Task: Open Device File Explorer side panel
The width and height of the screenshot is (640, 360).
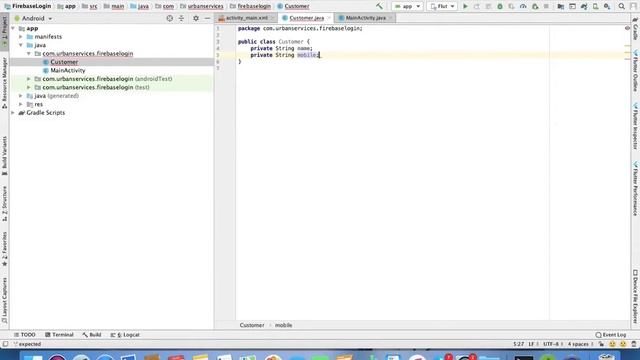Action: [636, 297]
